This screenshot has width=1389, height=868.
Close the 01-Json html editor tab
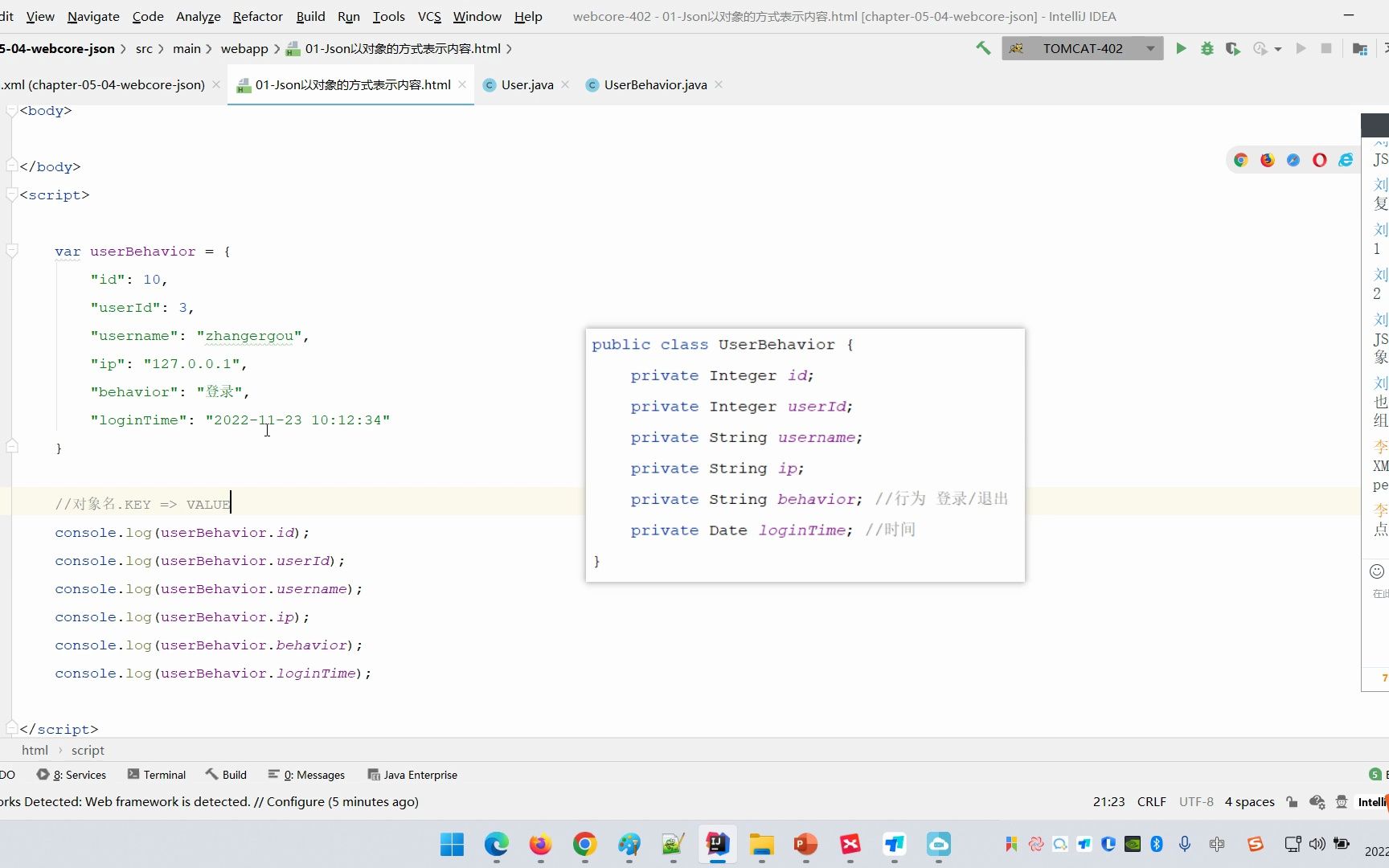462,84
